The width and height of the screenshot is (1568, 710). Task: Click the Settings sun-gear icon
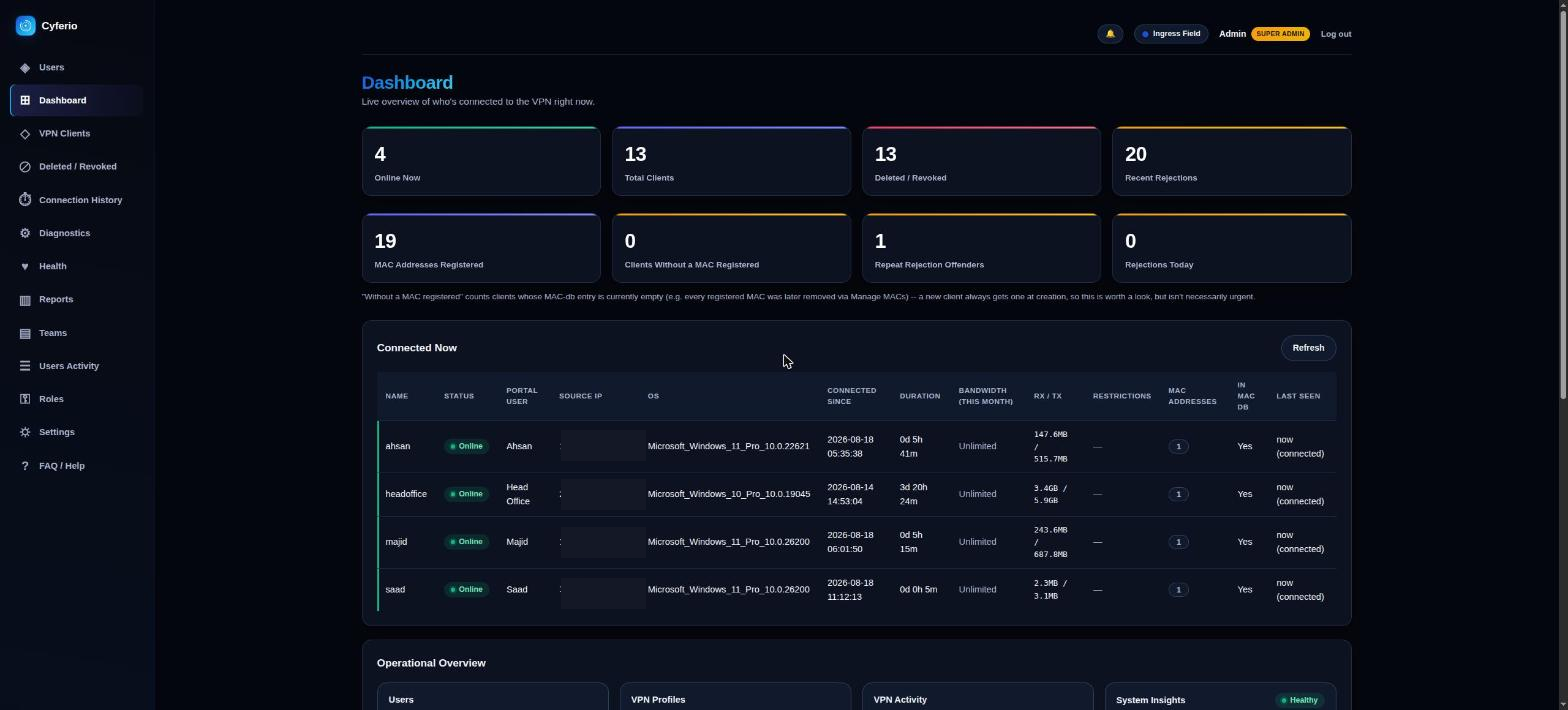point(25,432)
